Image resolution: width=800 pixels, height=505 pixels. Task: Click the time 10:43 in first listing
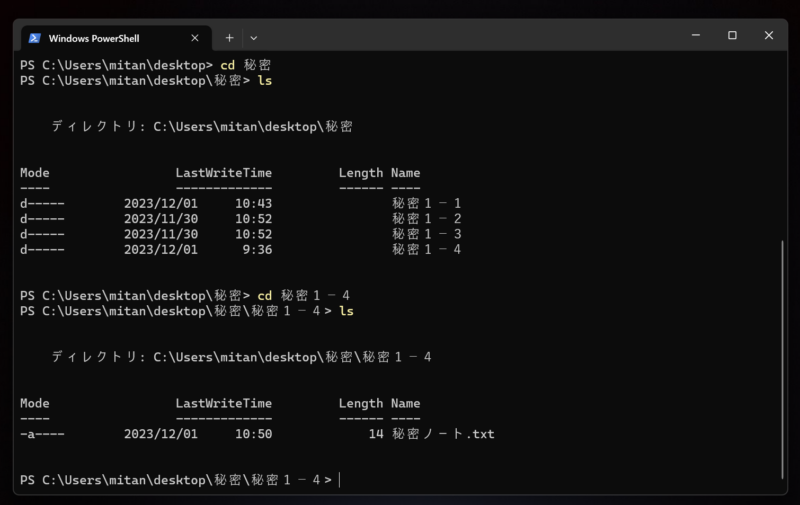254,204
